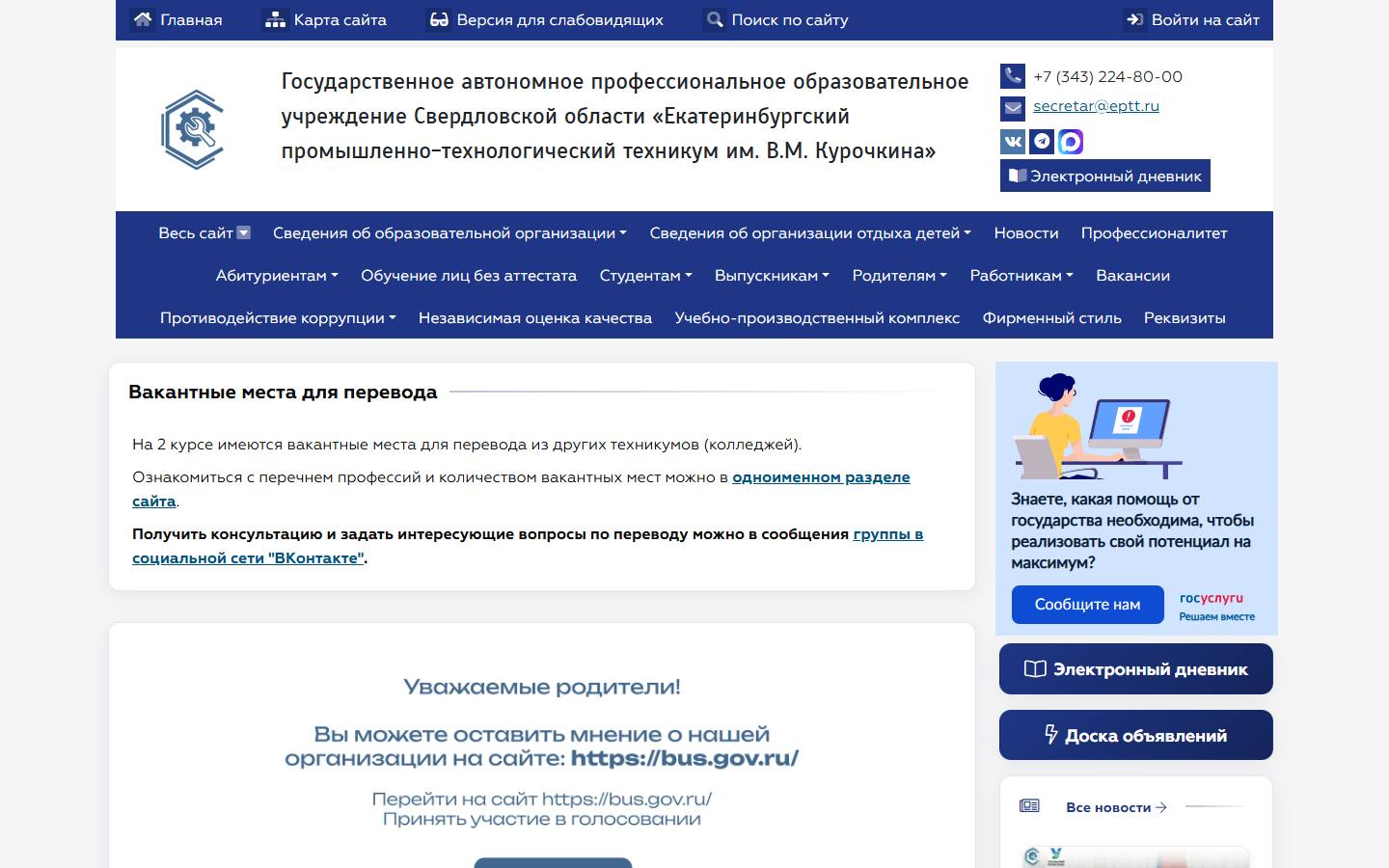Open the Вакансии menu item
The width and height of the screenshot is (1389, 868).
tap(1132, 276)
